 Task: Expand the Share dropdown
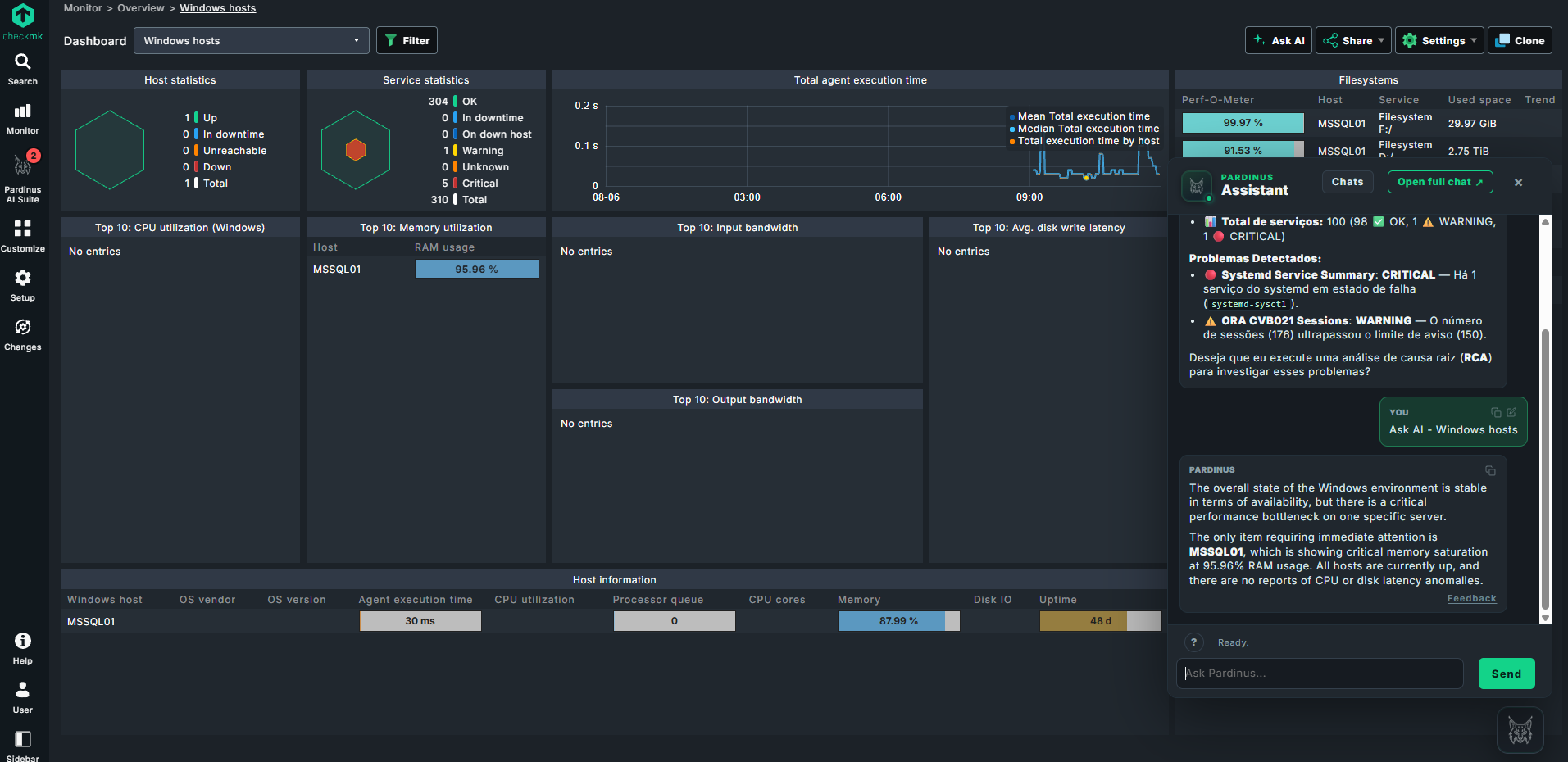tap(1353, 40)
